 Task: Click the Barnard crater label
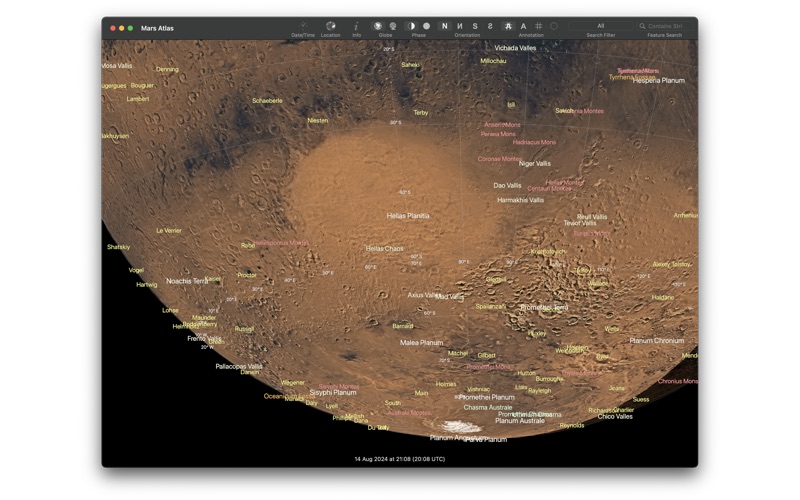[x=403, y=326]
